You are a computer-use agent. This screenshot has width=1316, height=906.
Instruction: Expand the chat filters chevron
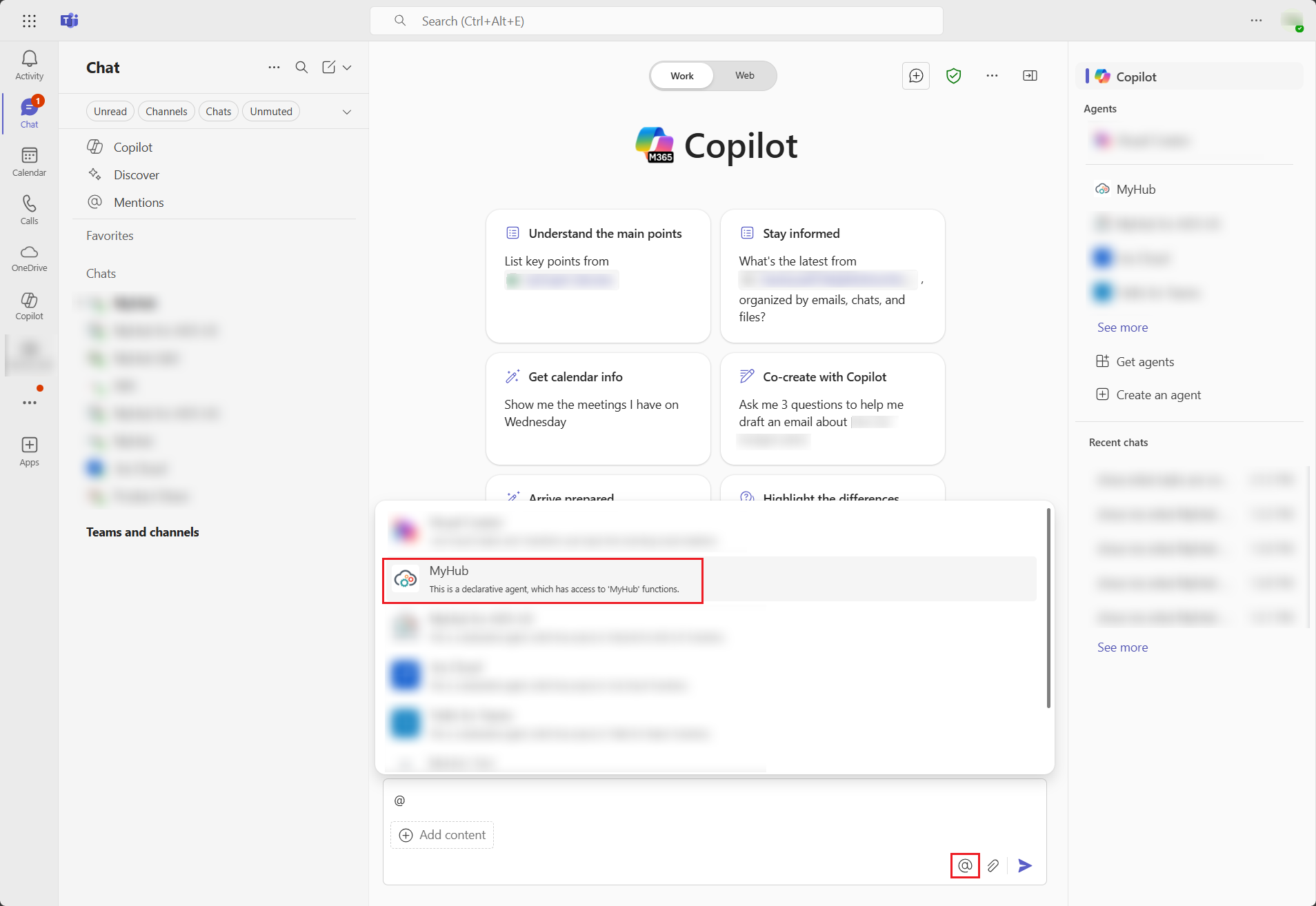pyautogui.click(x=347, y=112)
